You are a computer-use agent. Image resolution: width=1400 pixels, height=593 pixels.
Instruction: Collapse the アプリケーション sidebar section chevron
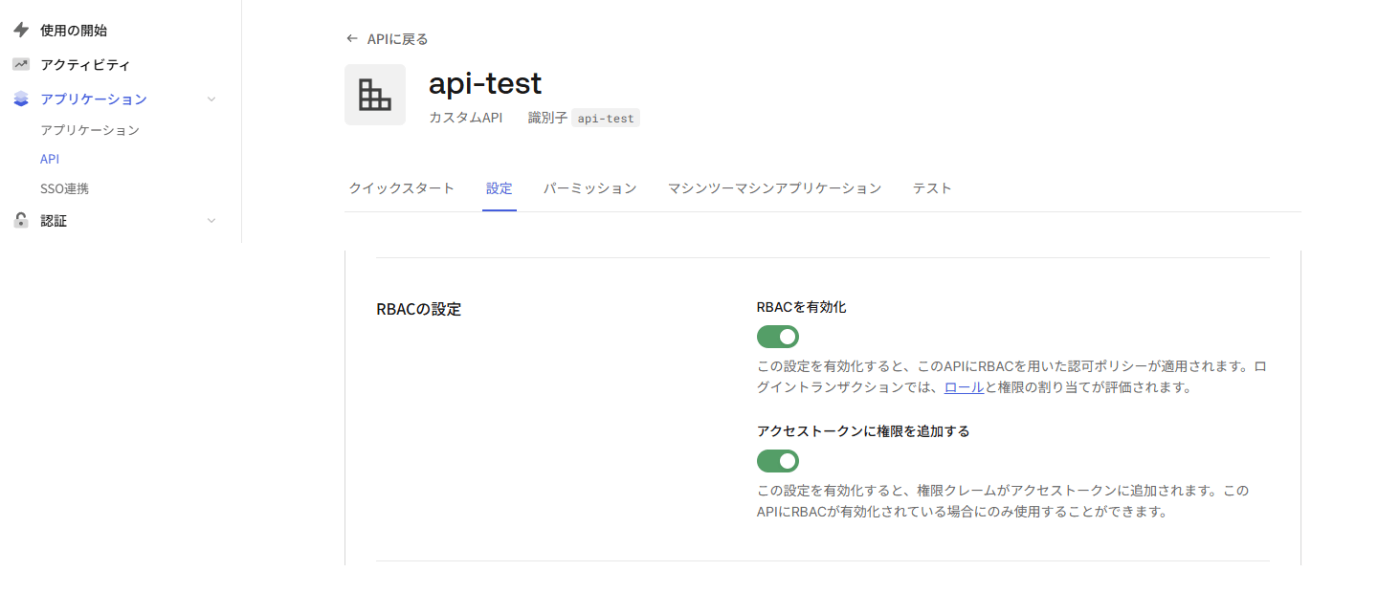[211, 99]
